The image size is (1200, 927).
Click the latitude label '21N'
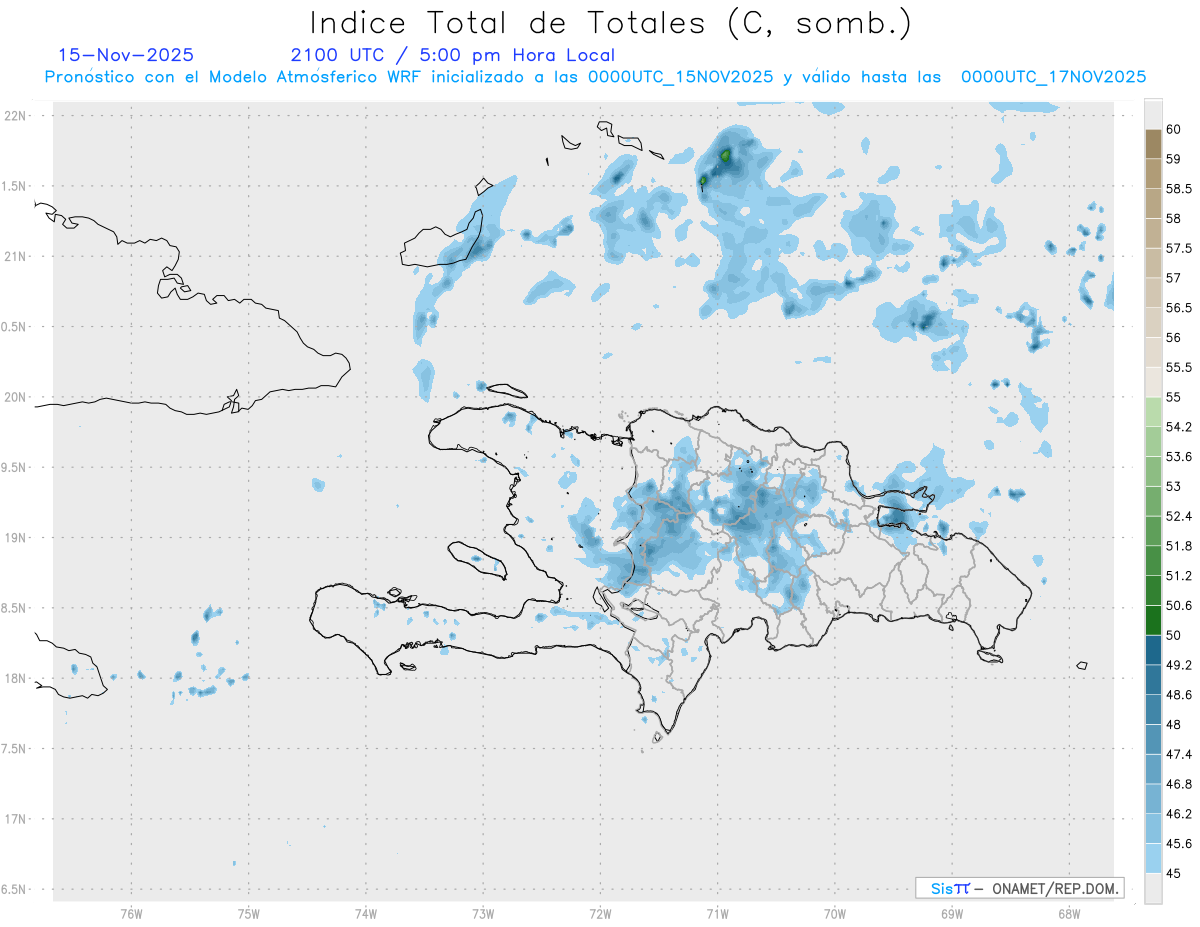point(17,257)
